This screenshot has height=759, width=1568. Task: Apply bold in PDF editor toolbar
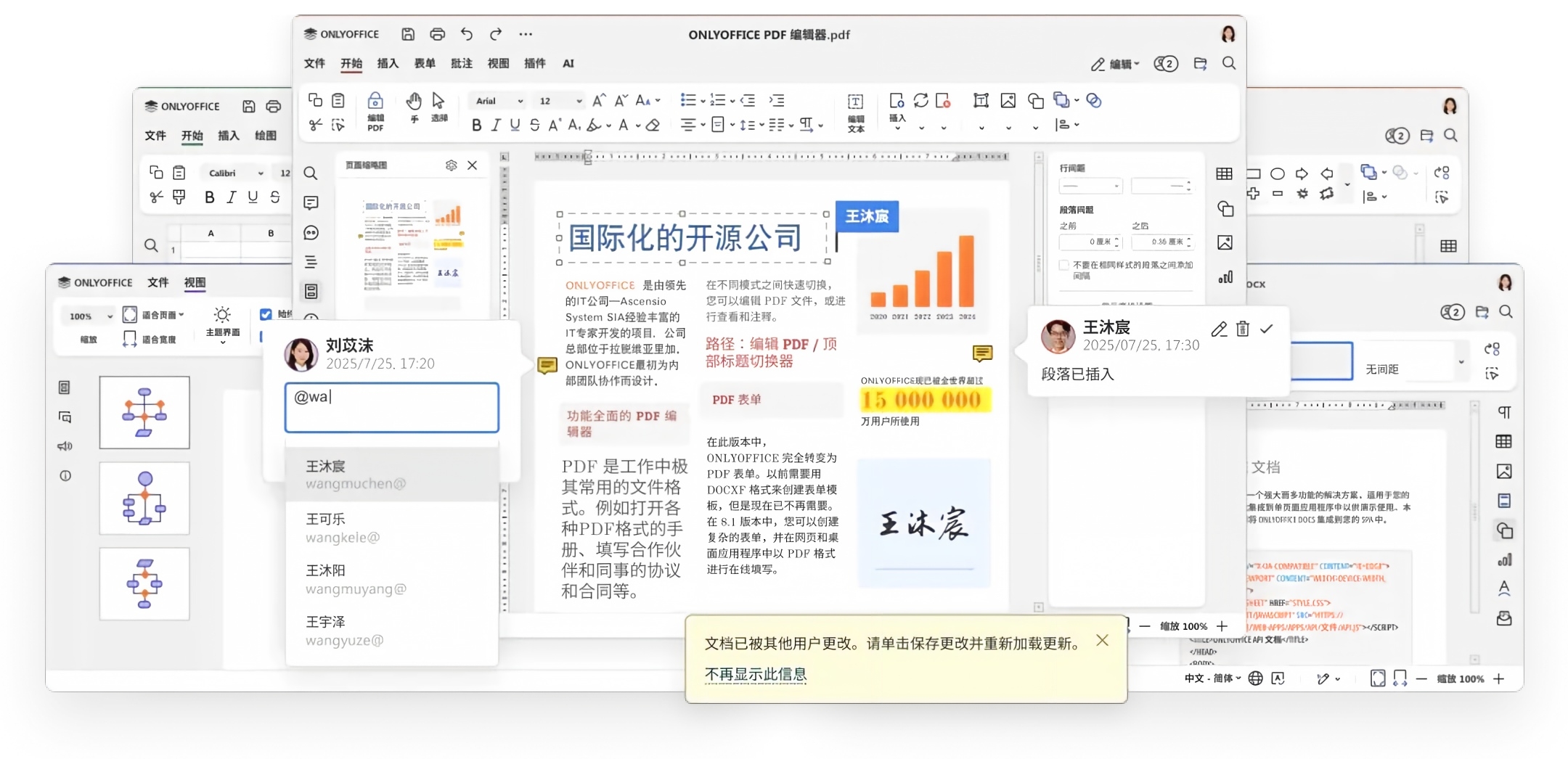coord(476,126)
